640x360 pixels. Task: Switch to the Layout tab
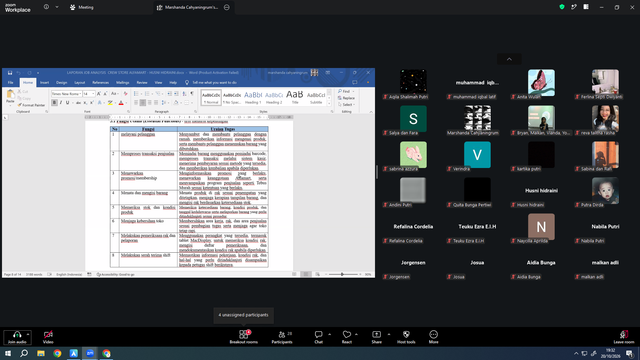[x=80, y=82]
